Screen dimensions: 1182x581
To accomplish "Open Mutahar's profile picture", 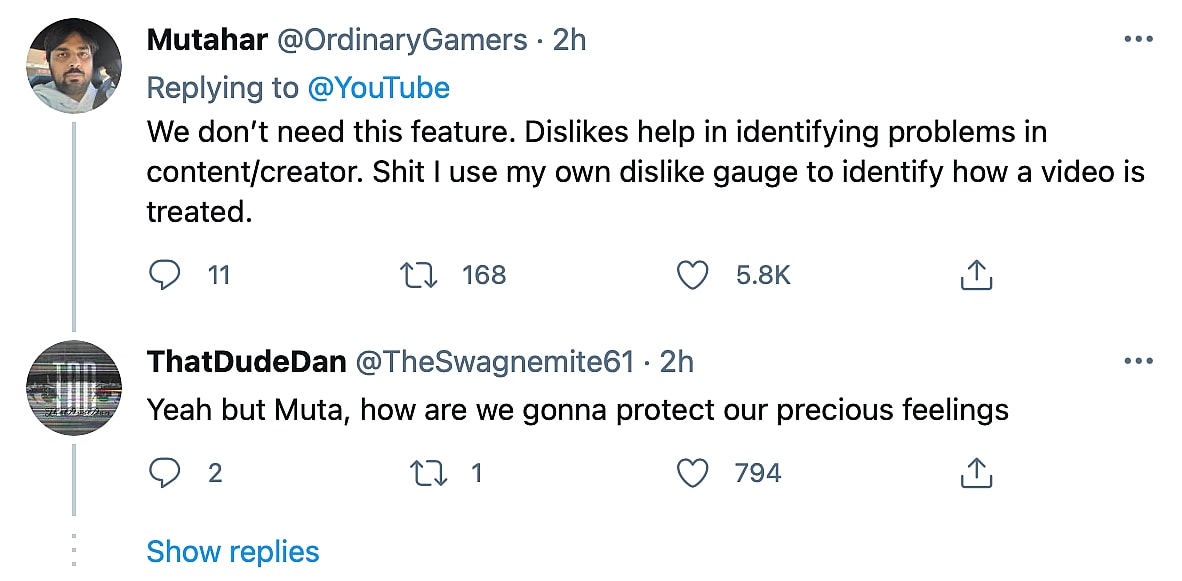I will tap(74, 66).
